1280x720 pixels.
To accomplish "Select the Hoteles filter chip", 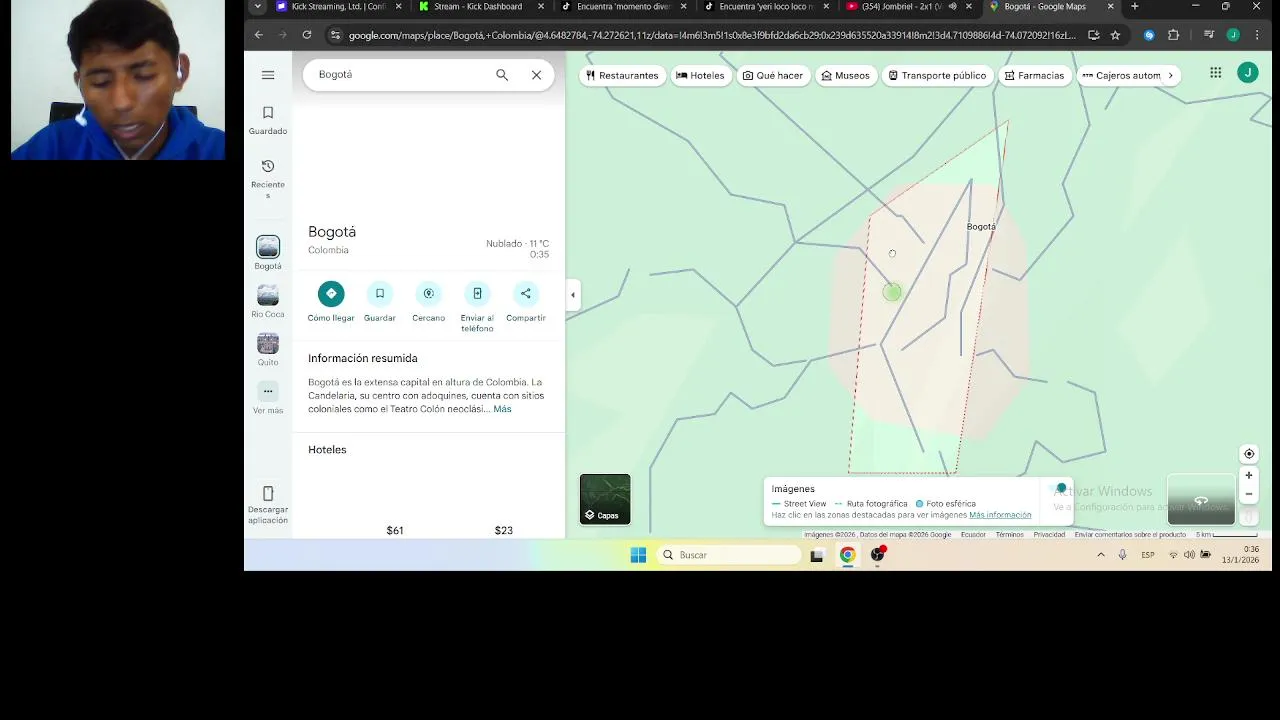I will tap(700, 75).
